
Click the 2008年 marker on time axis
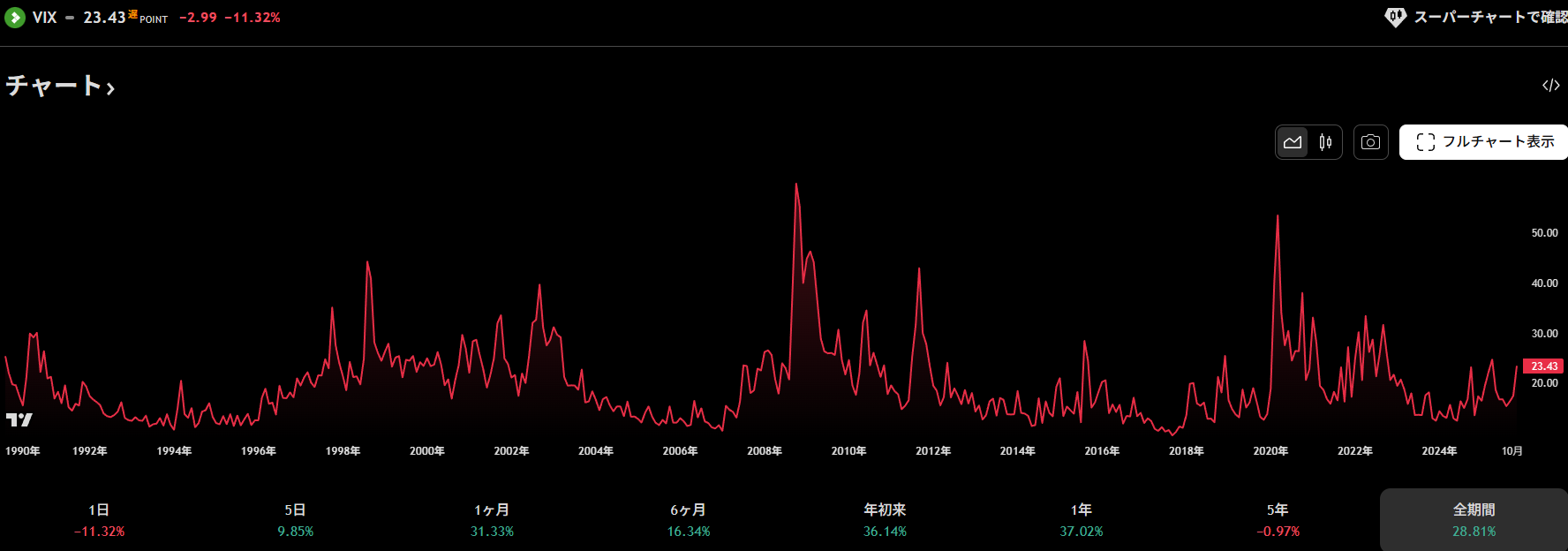[x=765, y=451]
